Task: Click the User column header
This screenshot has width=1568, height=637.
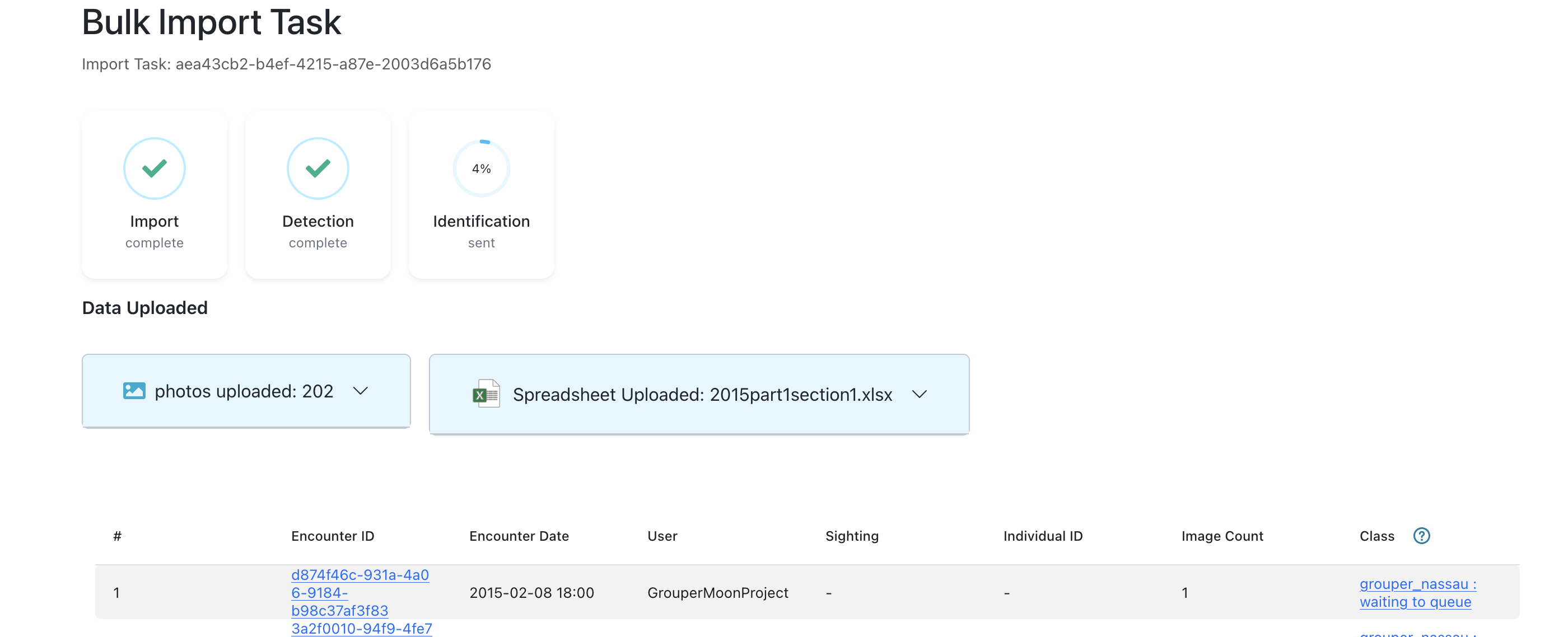Action: [662, 536]
